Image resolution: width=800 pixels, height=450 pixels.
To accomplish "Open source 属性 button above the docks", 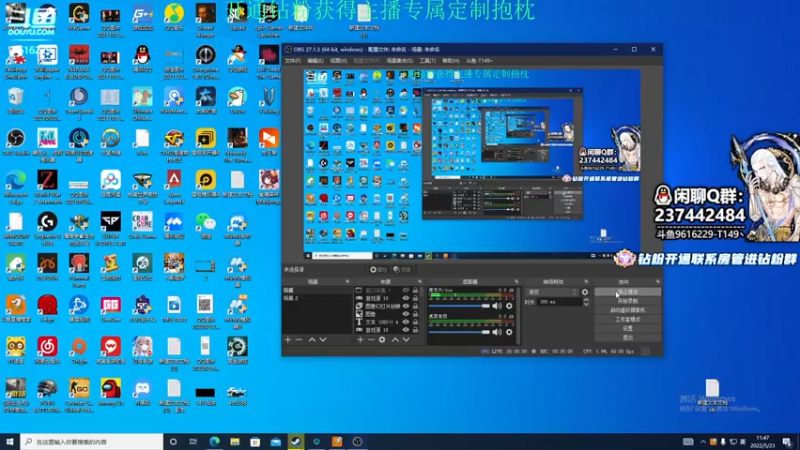I will [x=379, y=269].
